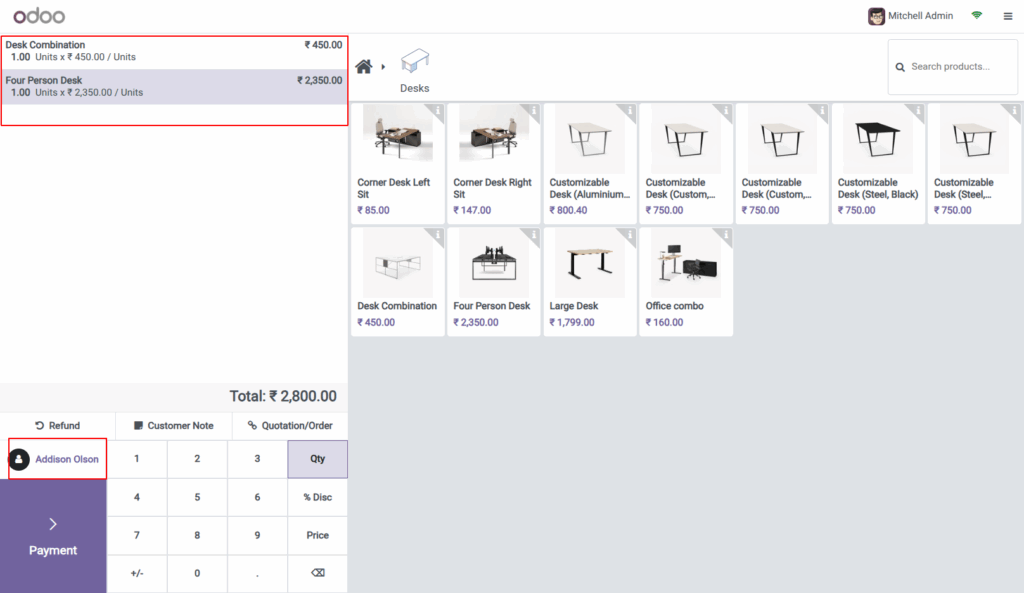Click the info icon on Corner Desk Left Sit
This screenshot has width=1024, height=593.
coord(437,110)
